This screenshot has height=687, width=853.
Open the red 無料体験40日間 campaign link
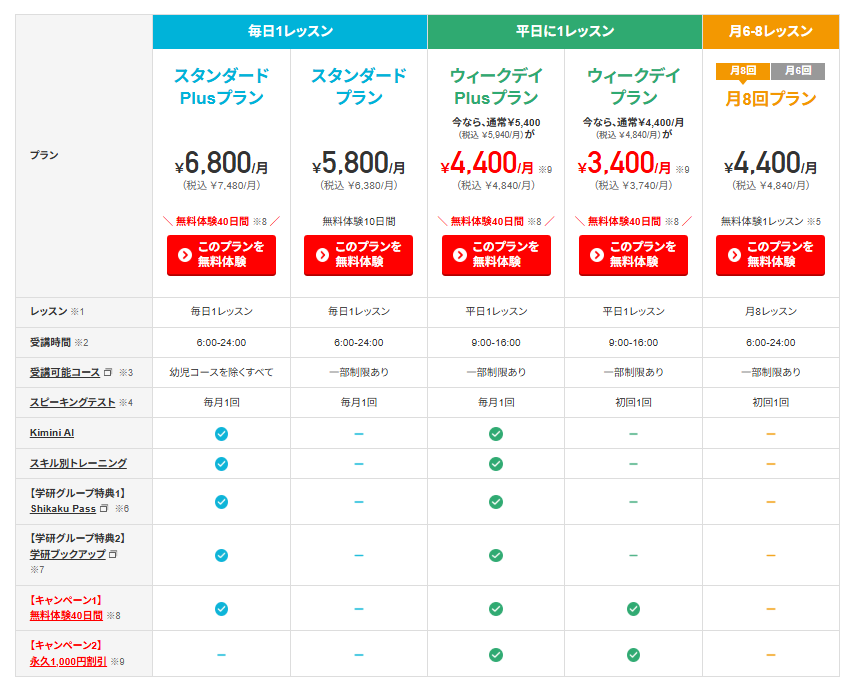pos(66,616)
